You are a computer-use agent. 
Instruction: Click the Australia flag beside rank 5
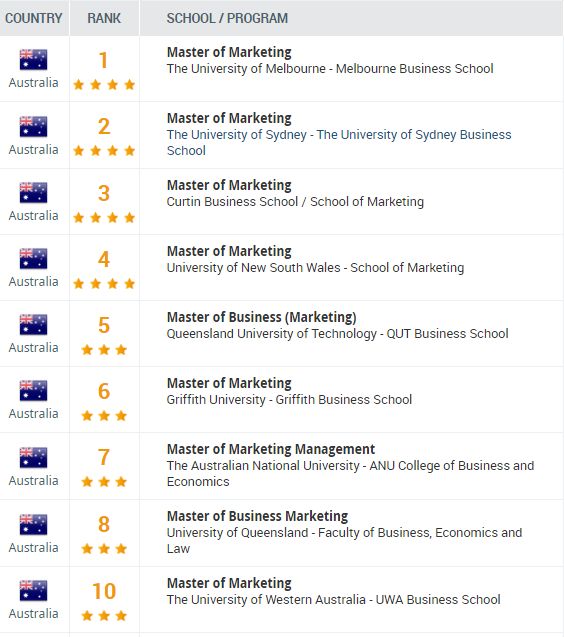[x=33, y=325]
